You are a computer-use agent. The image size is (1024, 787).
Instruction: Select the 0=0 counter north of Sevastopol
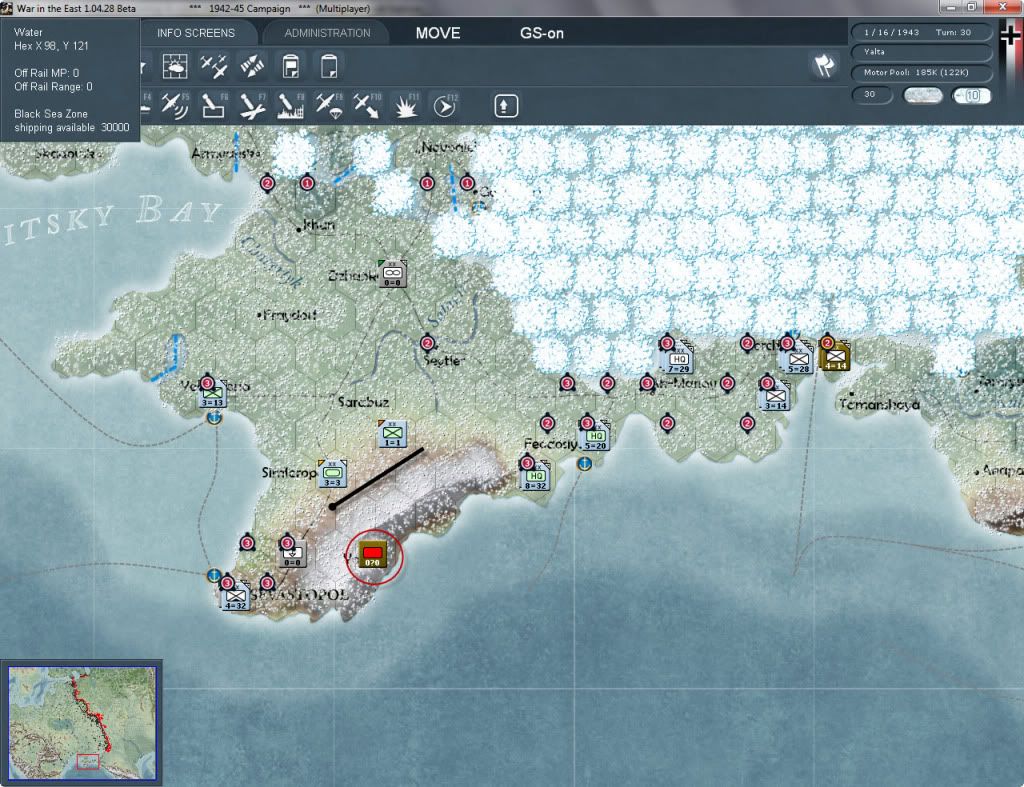coord(292,554)
